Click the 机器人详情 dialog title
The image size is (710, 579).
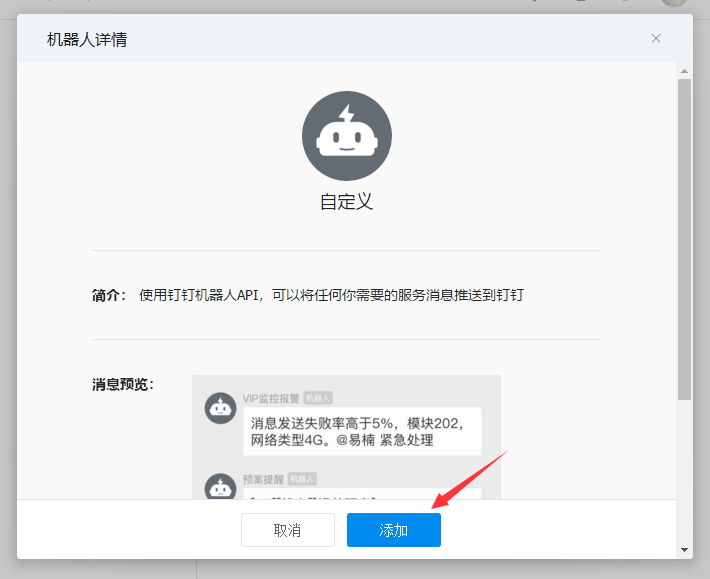pos(87,39)
